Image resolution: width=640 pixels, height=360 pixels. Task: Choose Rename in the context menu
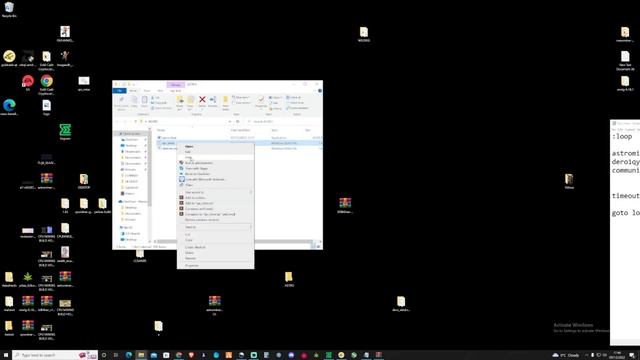215,258
